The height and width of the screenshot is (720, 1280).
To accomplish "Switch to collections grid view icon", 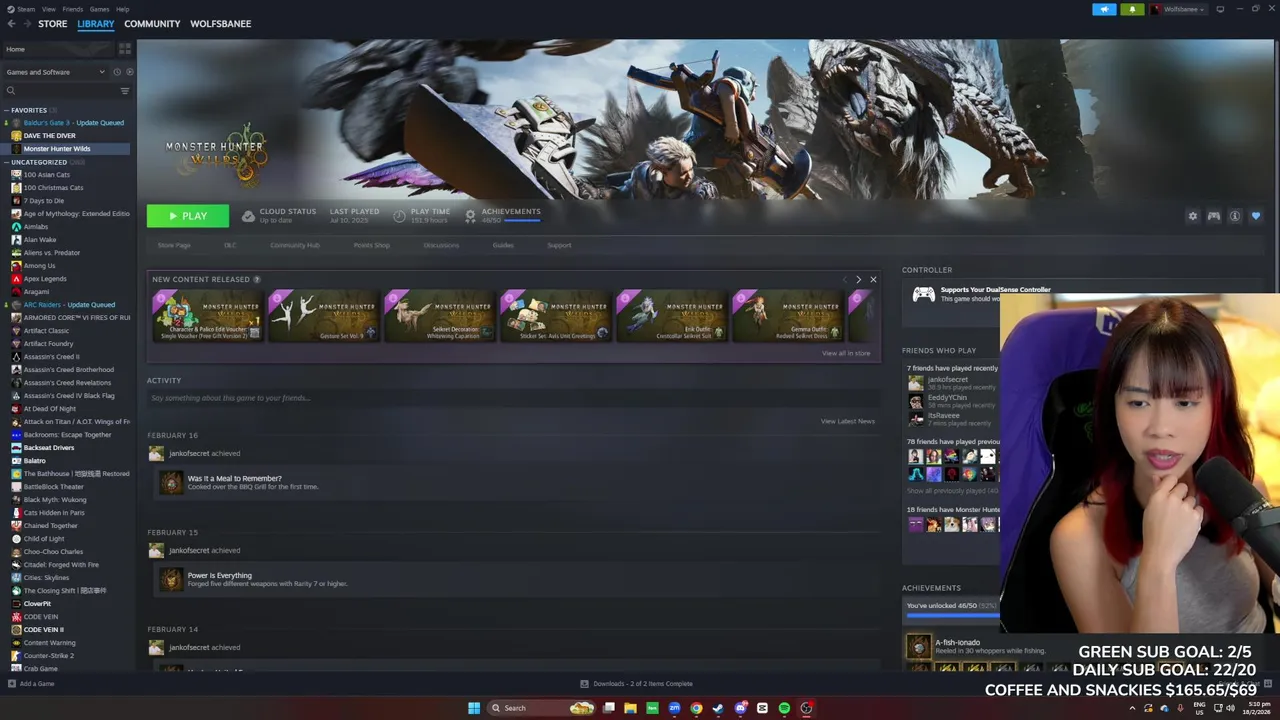I will 125,49.
